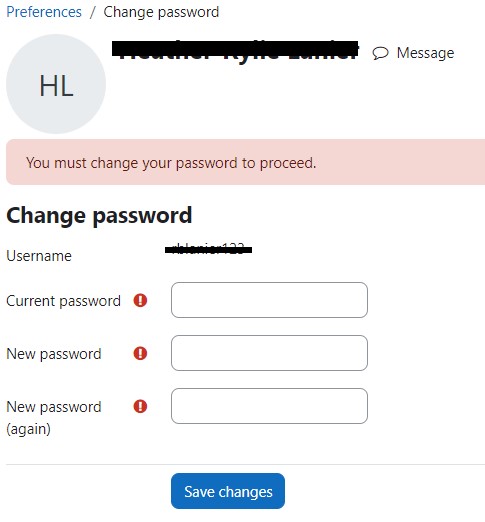Click the required icon beside New password (again)
485x522 pixels.
click(140, 406)
